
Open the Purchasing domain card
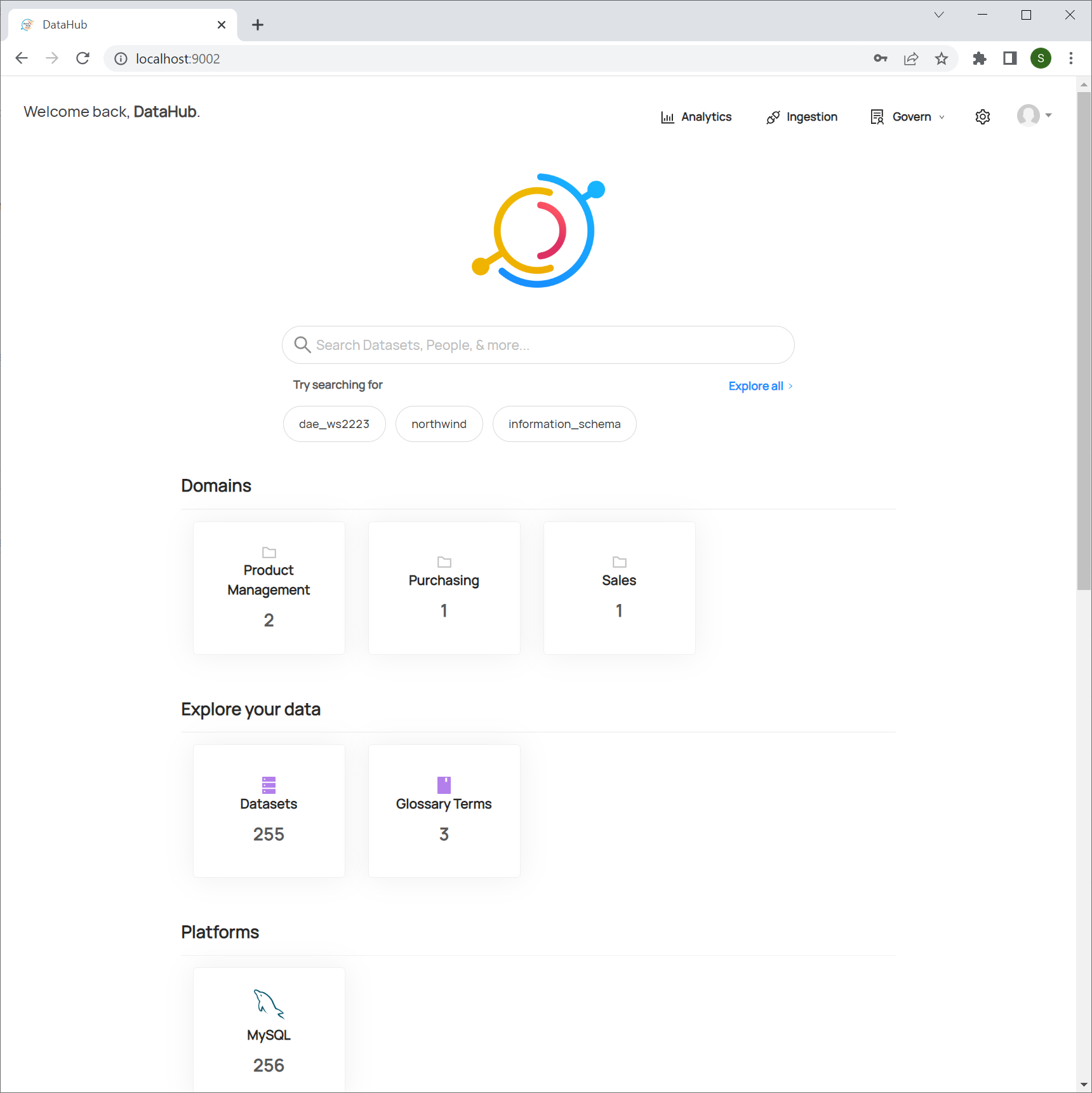[x=444, y=588]
